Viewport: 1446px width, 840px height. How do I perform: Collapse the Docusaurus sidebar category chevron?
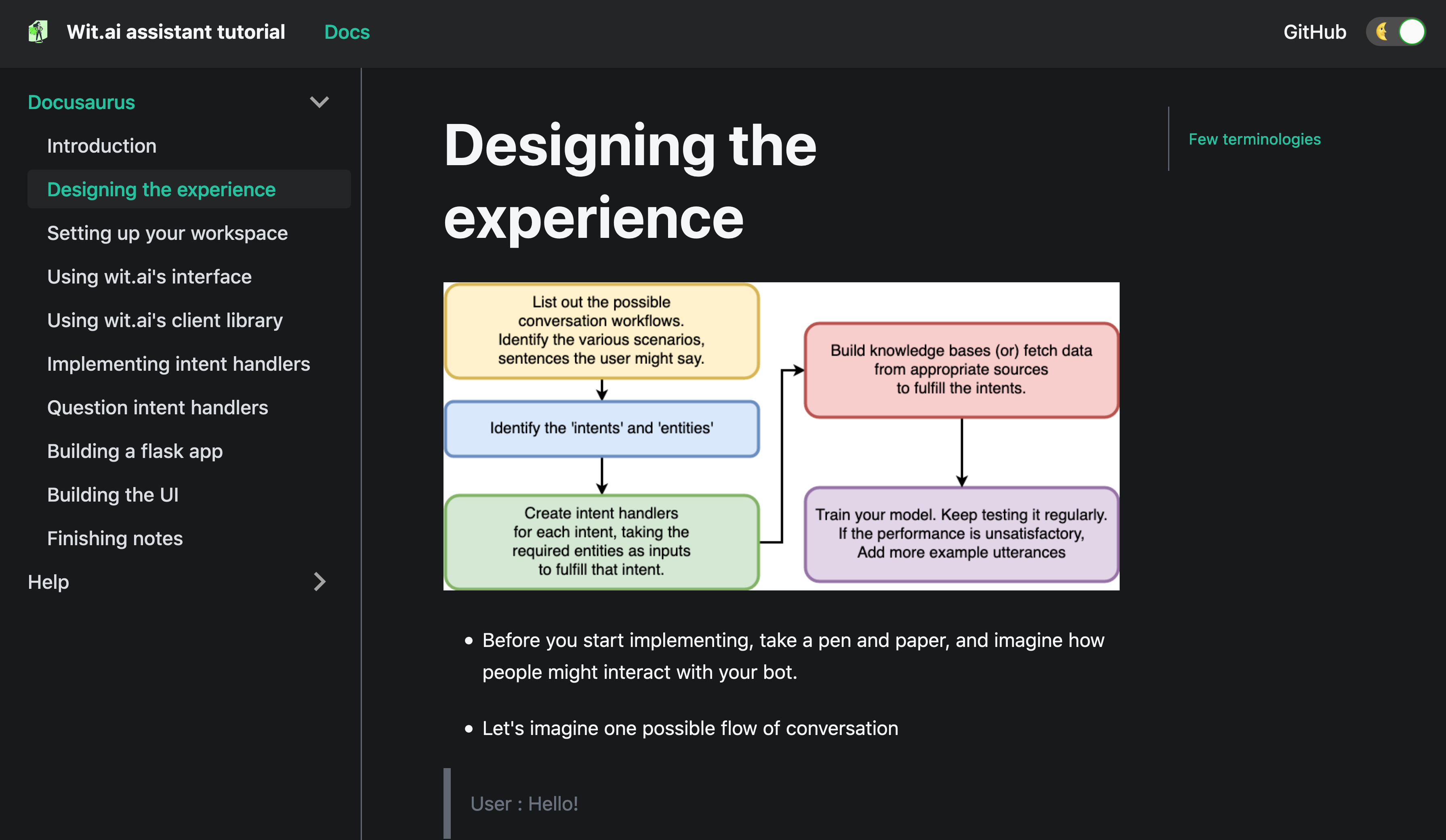pos(319,102)
